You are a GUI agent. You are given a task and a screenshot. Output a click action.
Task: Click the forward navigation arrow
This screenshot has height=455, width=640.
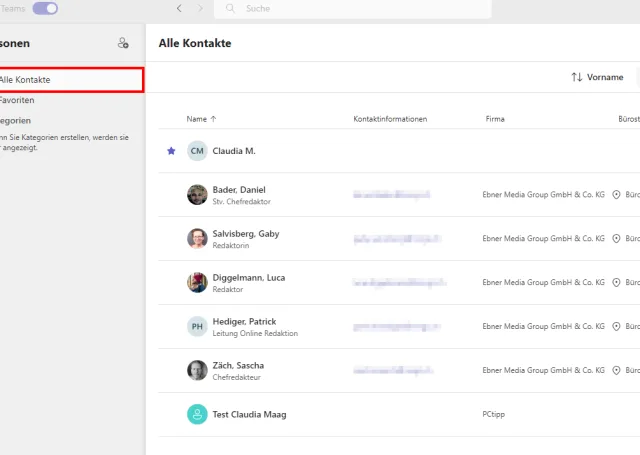200,8
